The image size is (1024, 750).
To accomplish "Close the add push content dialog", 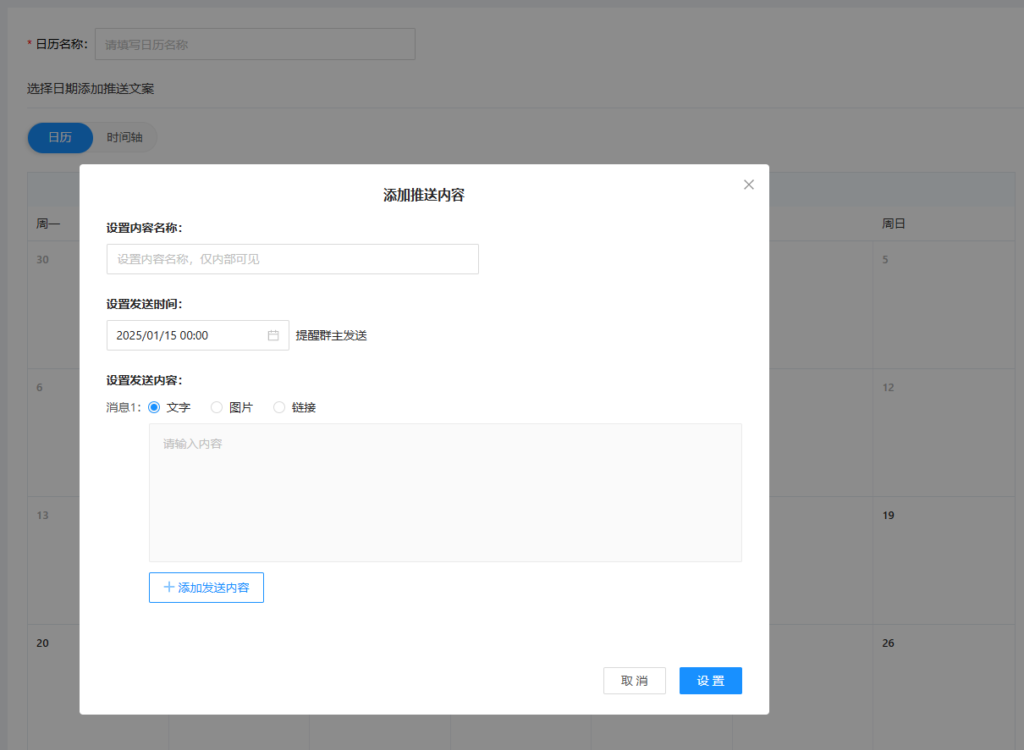I will 749,185.
